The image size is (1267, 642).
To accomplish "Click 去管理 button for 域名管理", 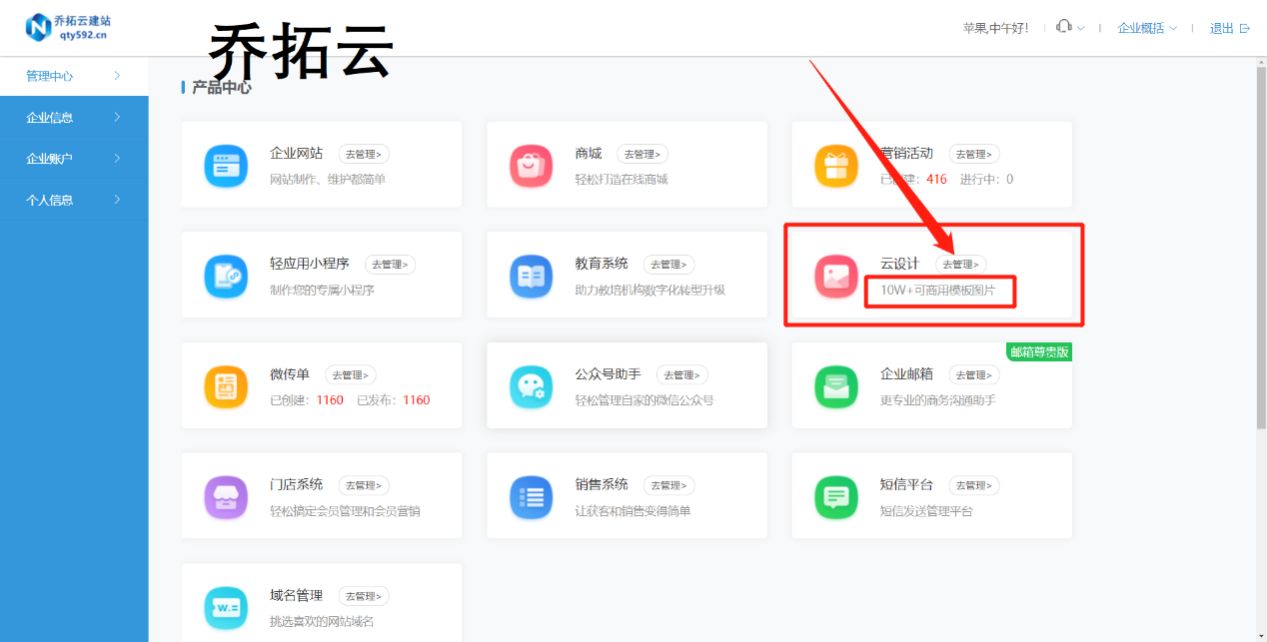I will tap(364, 596).
